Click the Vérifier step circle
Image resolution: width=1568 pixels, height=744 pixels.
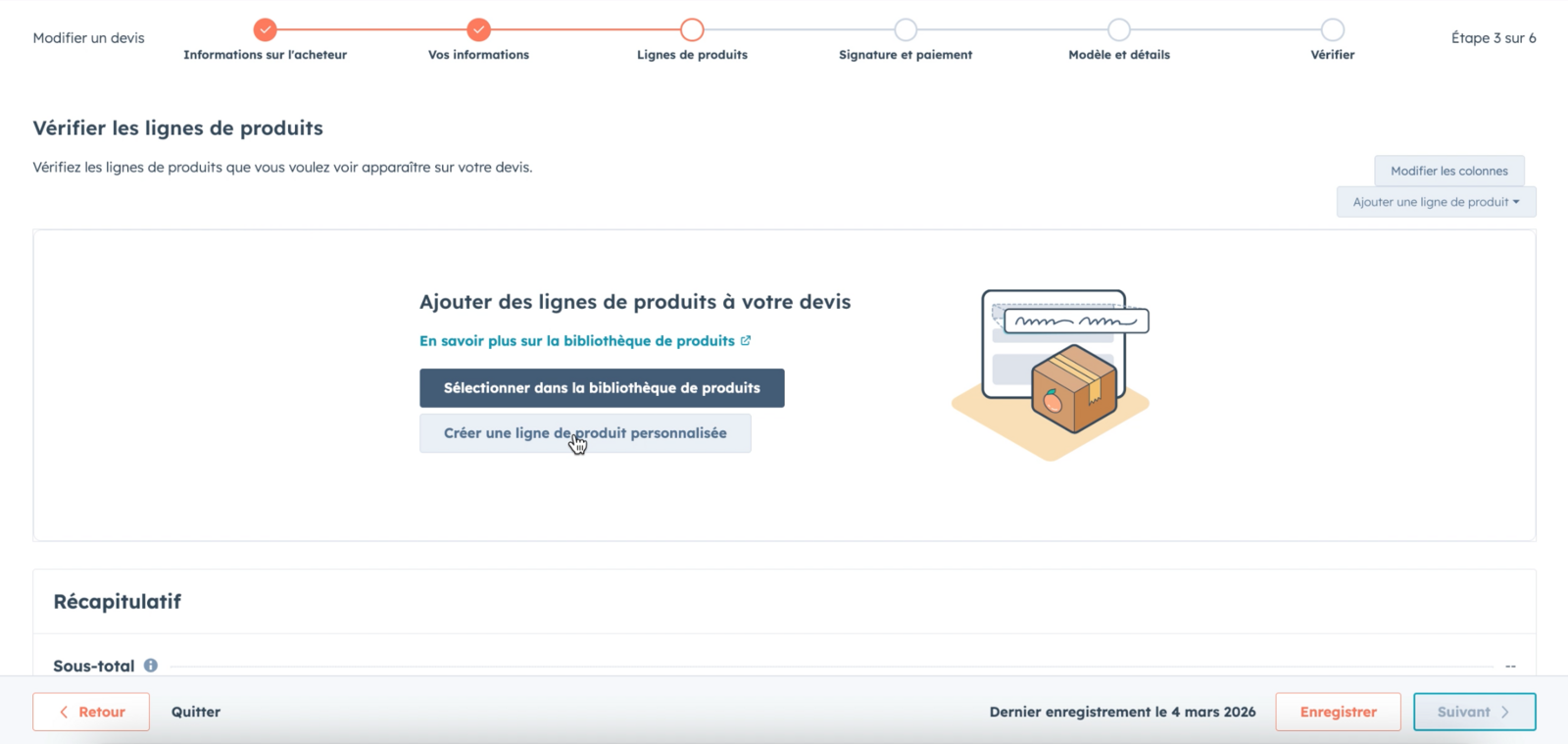1333,29
